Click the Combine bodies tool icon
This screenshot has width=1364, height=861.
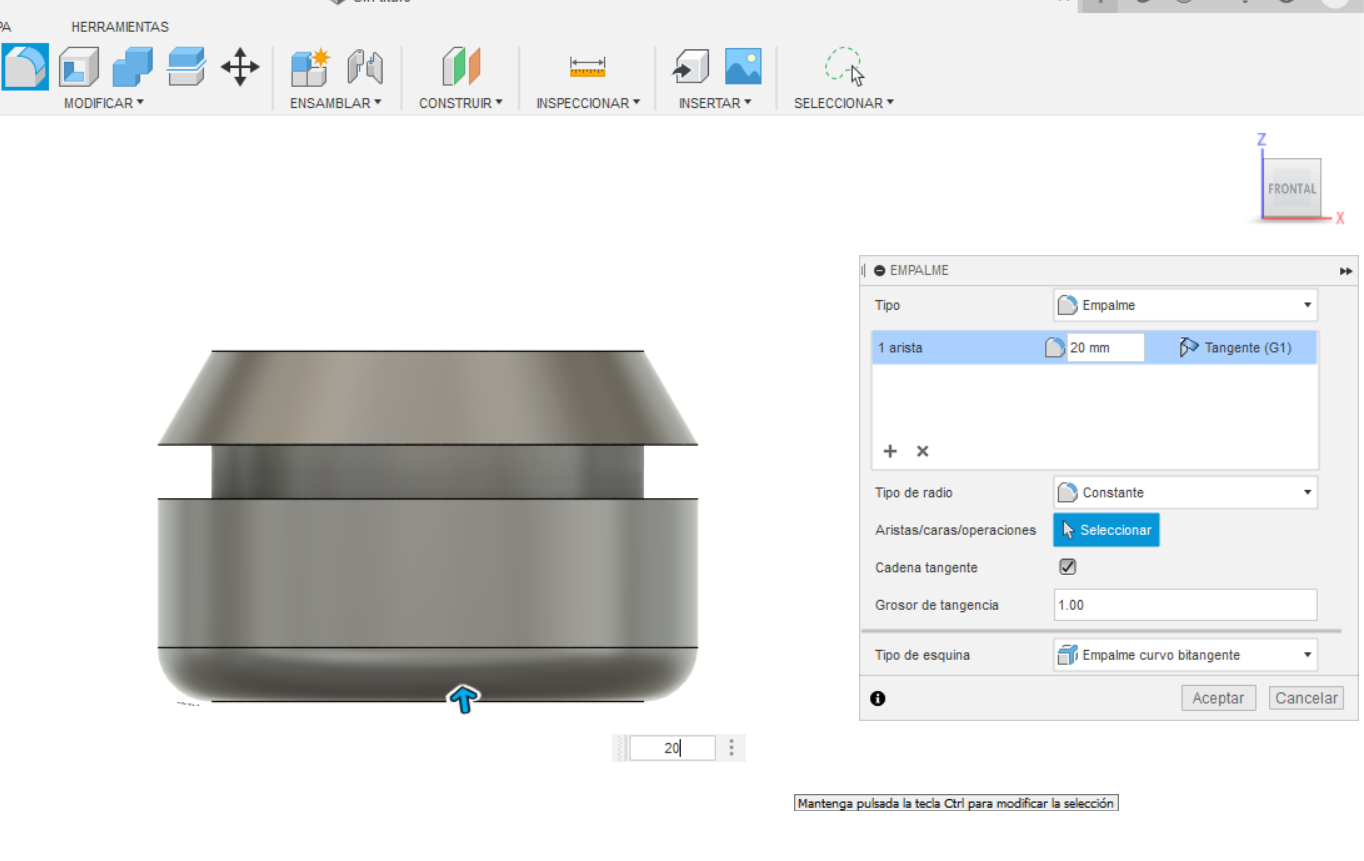click(x=132, y=67)
